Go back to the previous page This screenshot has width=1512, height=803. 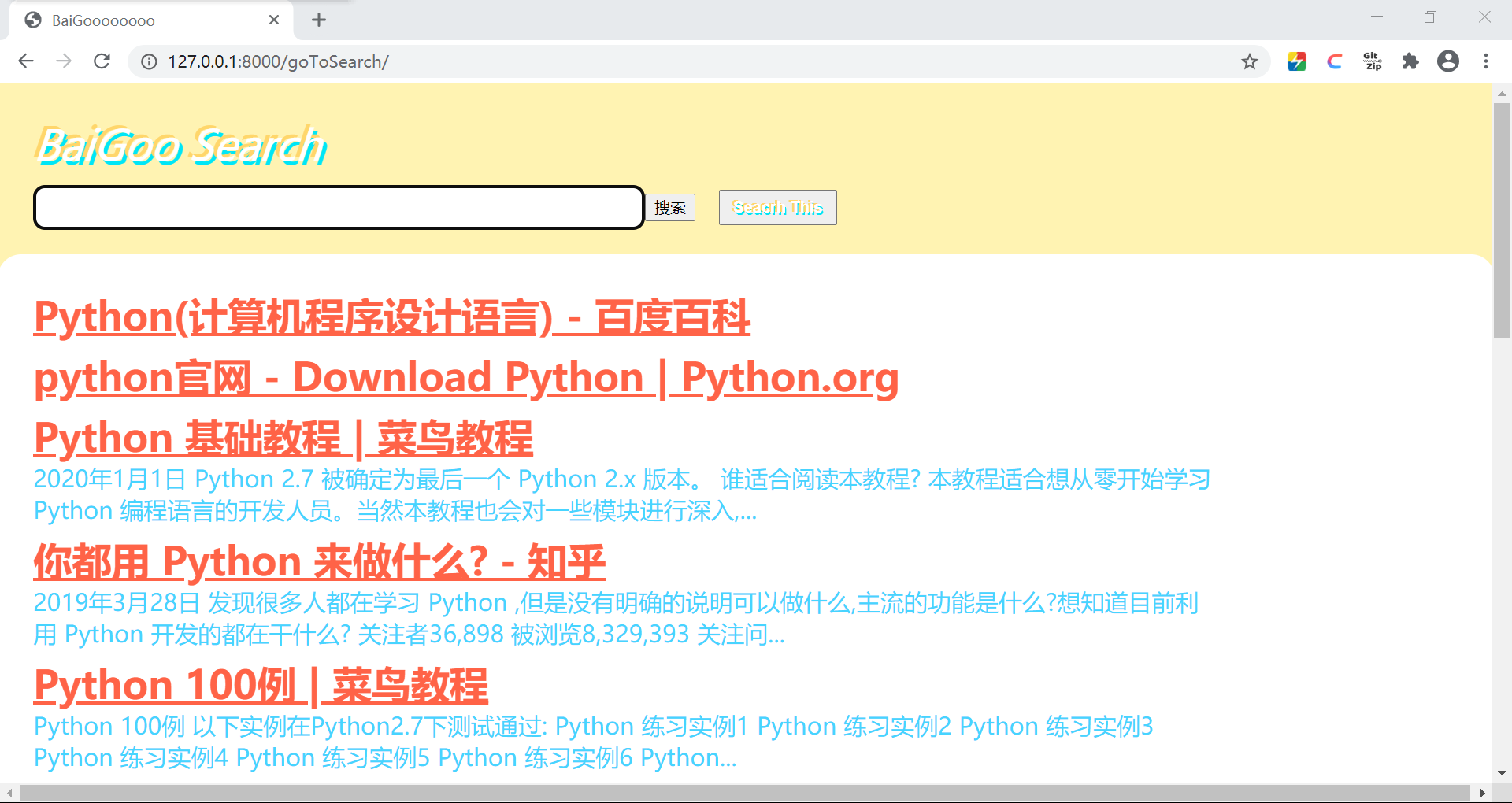point(26,61)
